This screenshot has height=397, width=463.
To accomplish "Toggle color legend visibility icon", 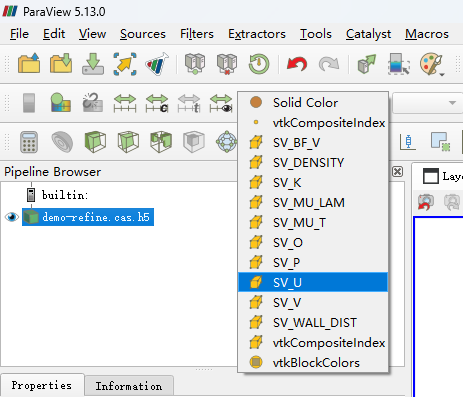I will coord(29,103).
